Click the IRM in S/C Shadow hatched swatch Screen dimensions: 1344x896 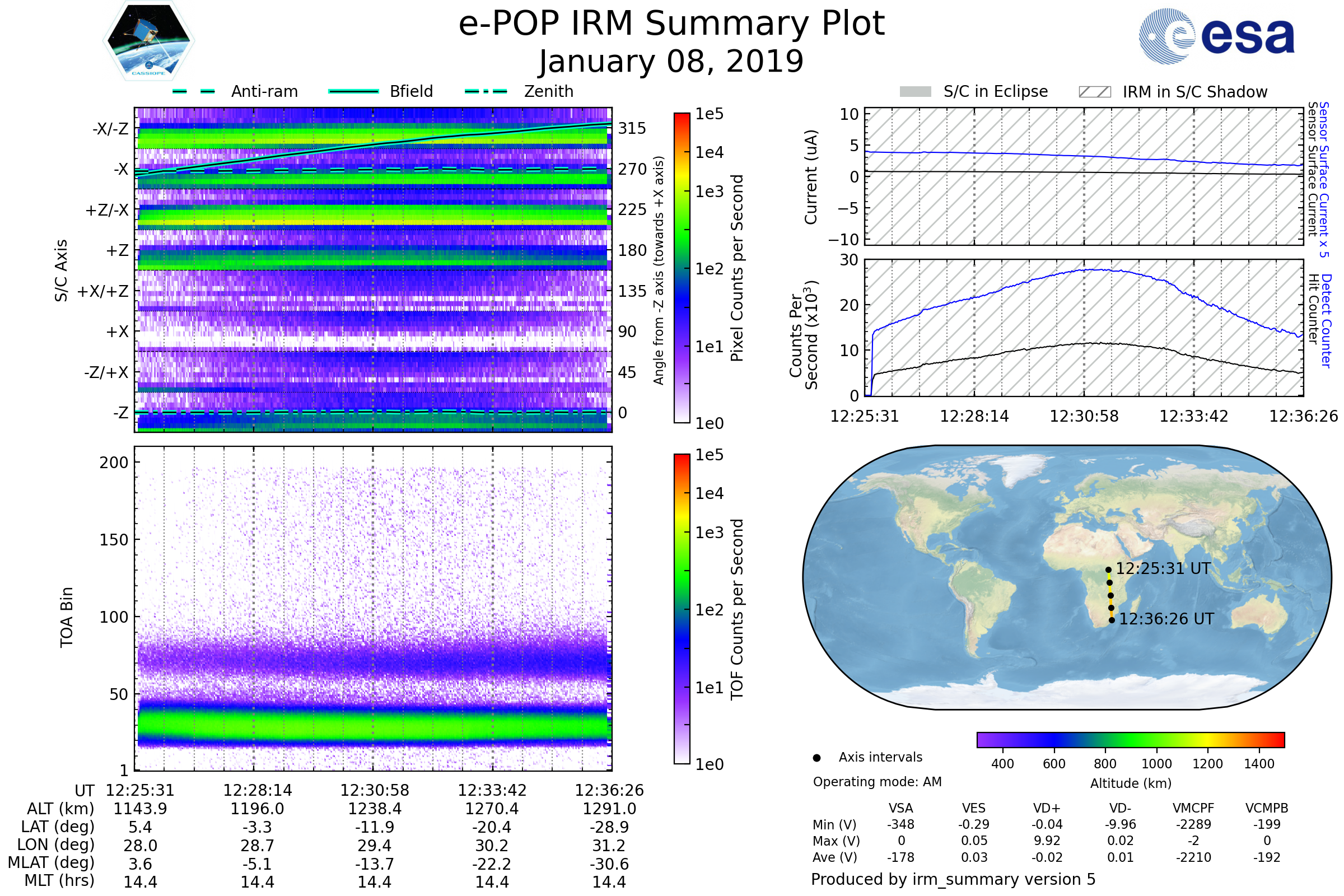click(x=1094, y=92)
